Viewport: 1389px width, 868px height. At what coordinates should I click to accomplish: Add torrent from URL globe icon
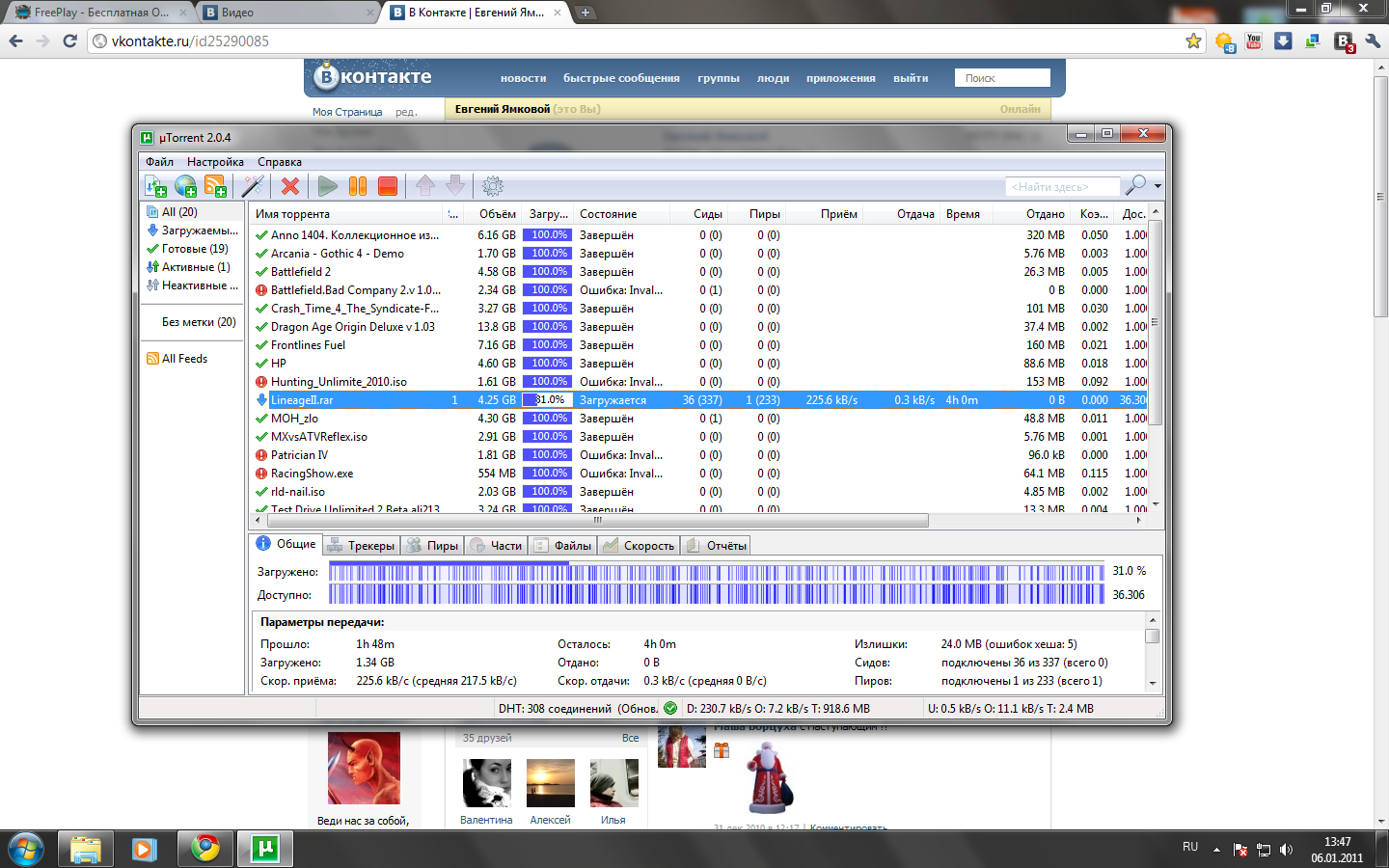coord(186,186)
